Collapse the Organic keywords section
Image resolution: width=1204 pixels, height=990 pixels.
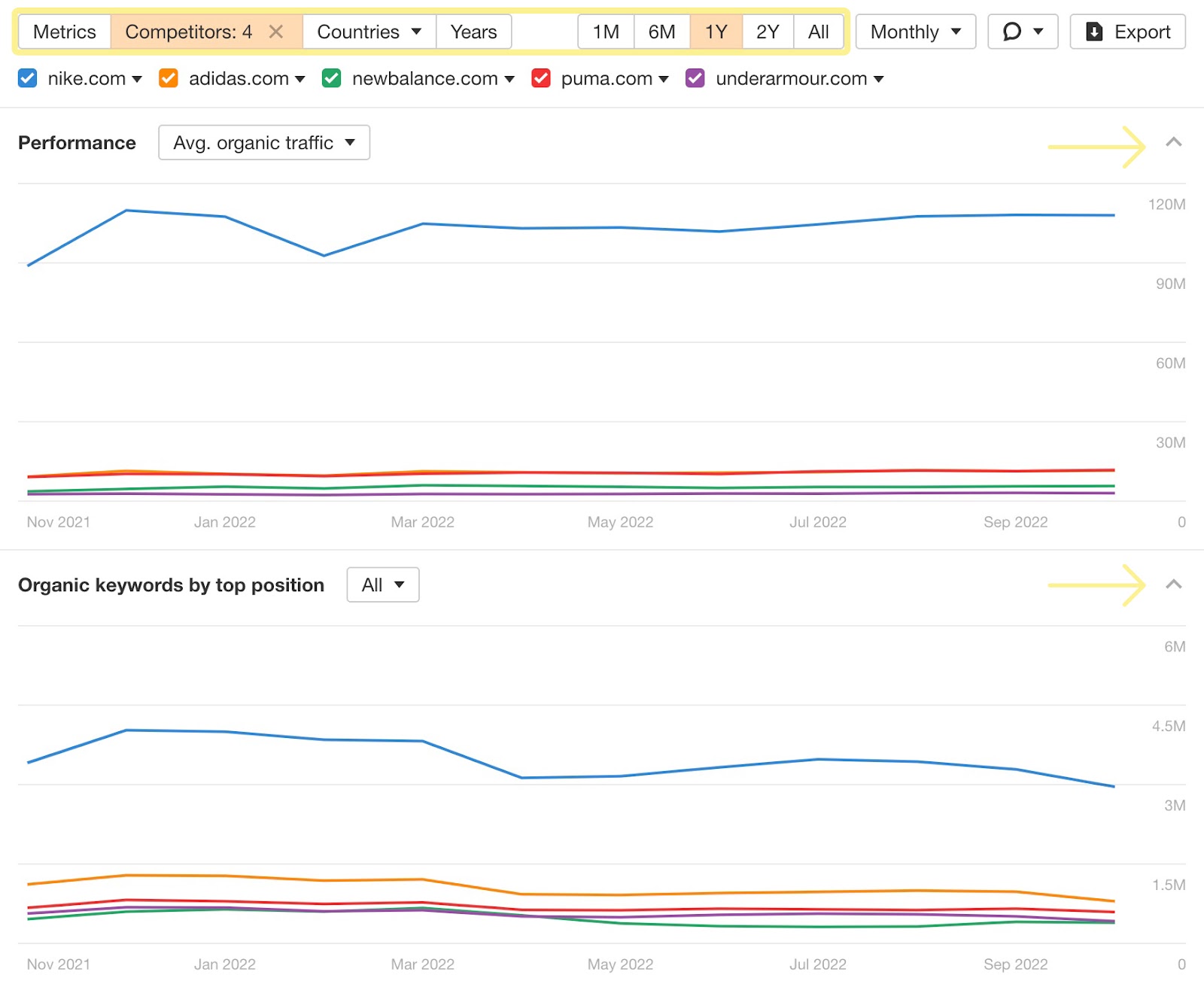click(1174, 585)
